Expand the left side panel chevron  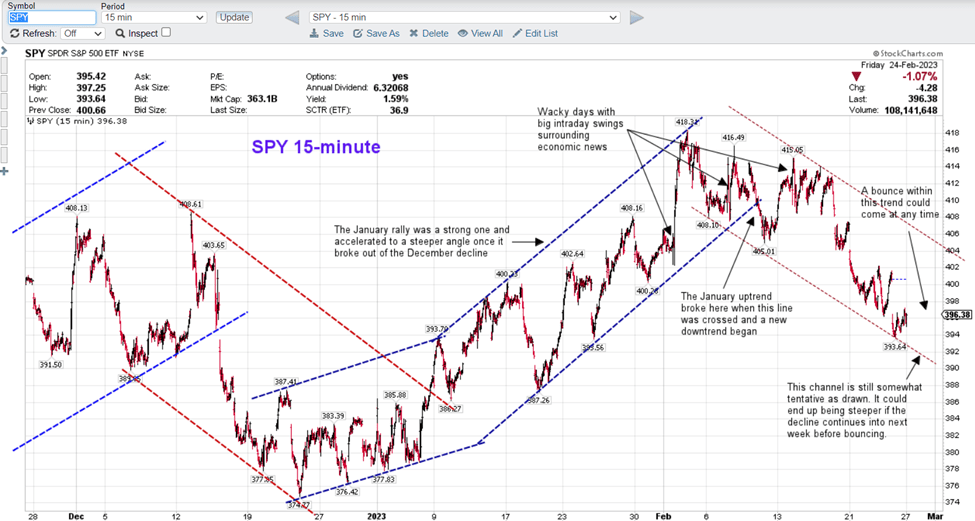coord(4,50)
